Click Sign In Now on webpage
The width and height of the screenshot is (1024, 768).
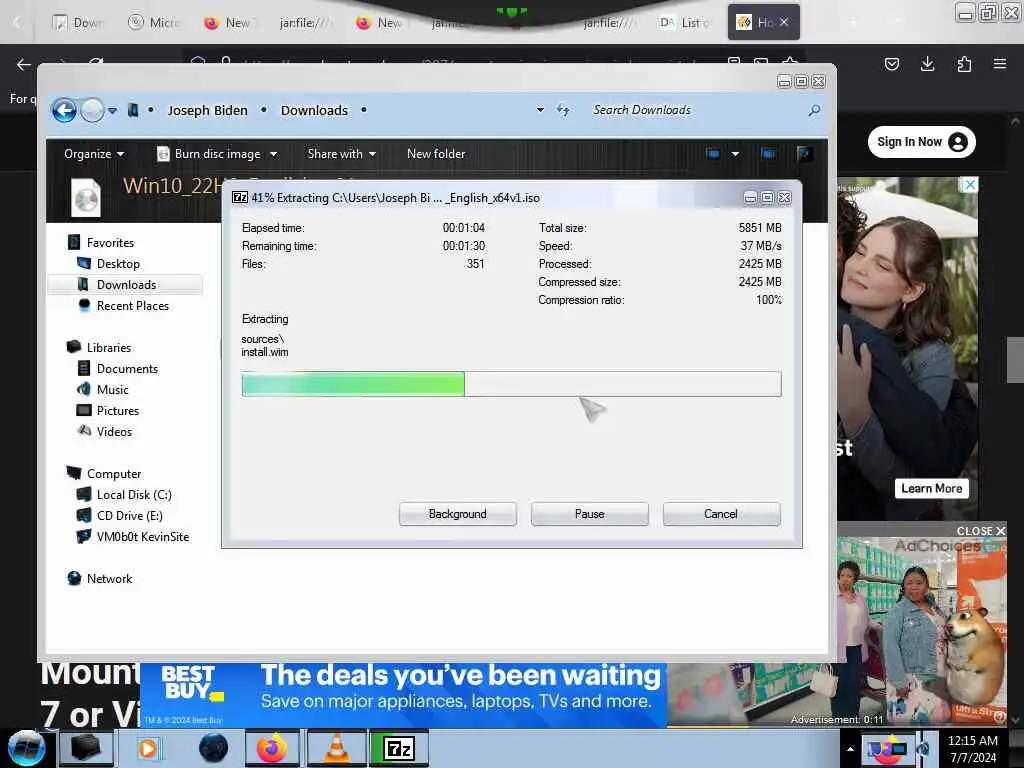click(921, 142)
